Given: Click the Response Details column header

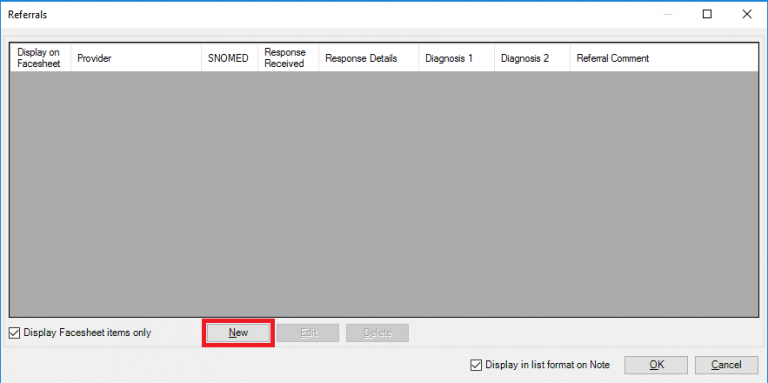Looking at the screenshot, I should (x=368, y=58).
